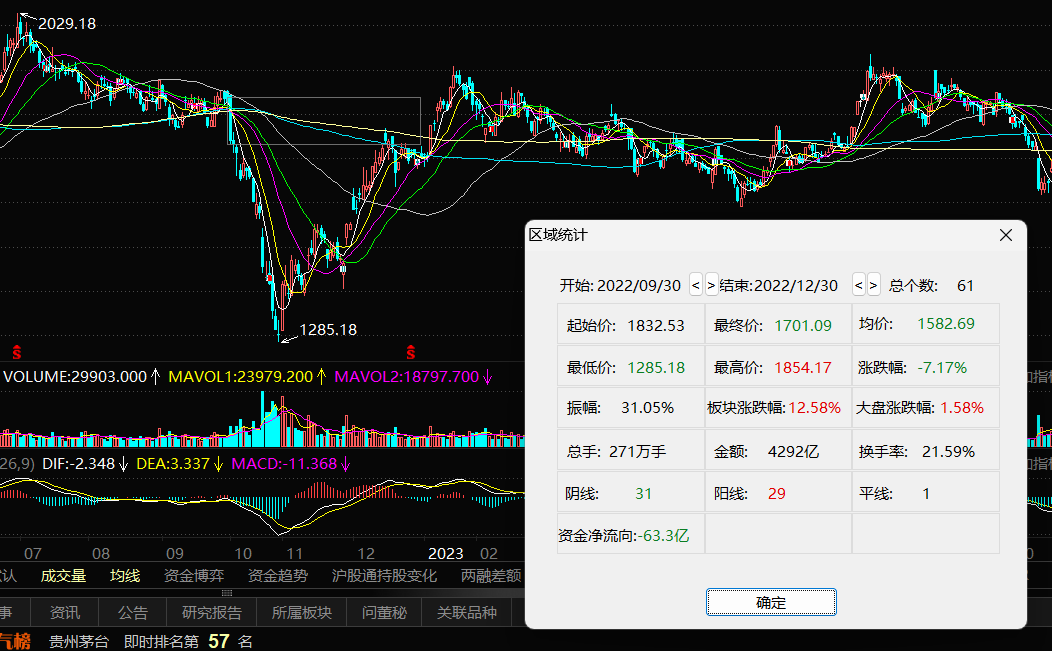Switch to the 资金博弈 indicator
Screen dimensions: 1052x651
[x=194, y=576]
